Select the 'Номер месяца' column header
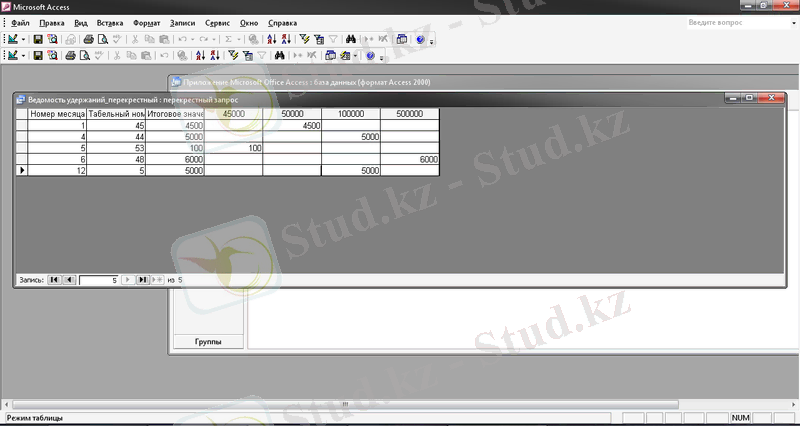The height and width of the screenshot is (426, 800). click(x=57, y=114)
